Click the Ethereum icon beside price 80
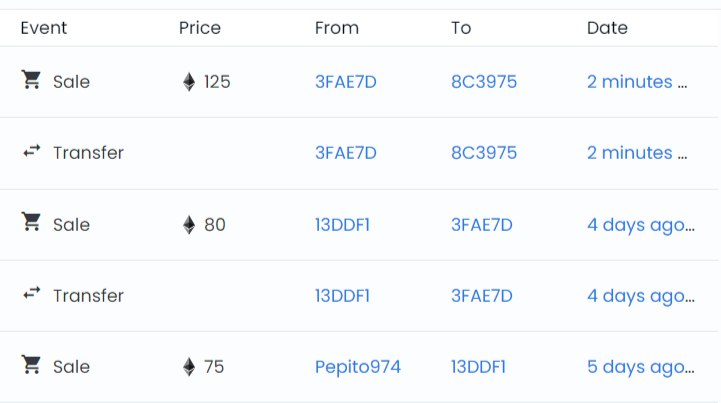The width and height of the screenshot is (721, 403). (x=189, y=225)
